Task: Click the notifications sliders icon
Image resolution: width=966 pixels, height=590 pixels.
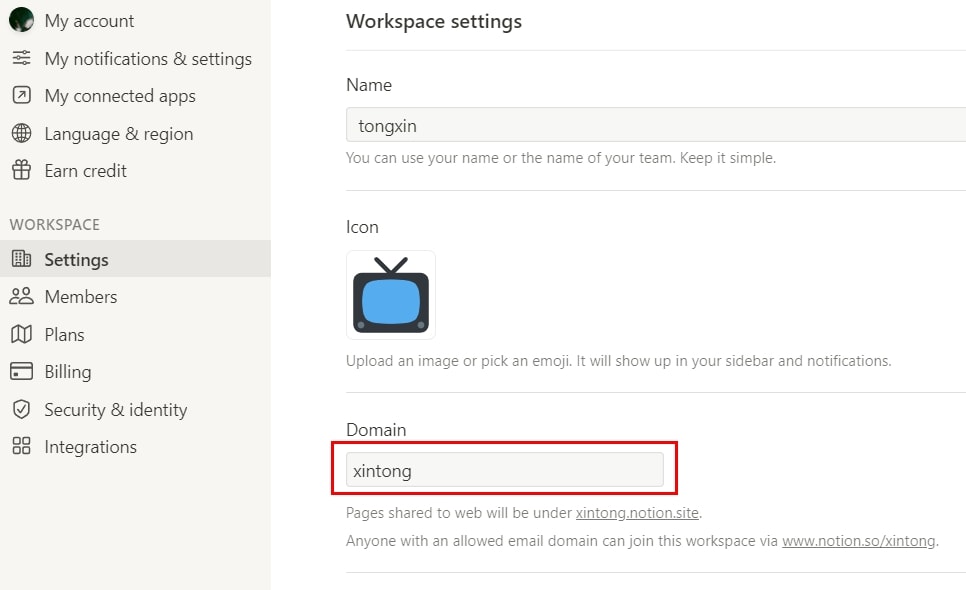Action: [22, 58]
